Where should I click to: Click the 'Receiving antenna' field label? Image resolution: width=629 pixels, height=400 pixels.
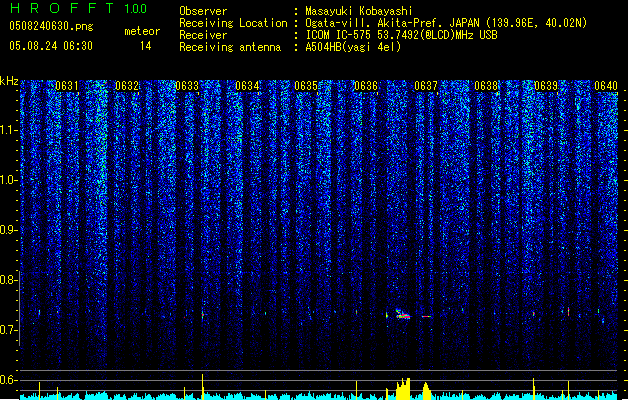(230, 47)
